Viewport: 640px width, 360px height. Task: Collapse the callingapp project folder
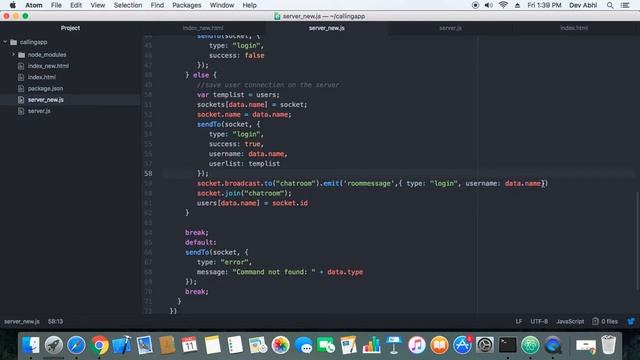coord(5,42)
